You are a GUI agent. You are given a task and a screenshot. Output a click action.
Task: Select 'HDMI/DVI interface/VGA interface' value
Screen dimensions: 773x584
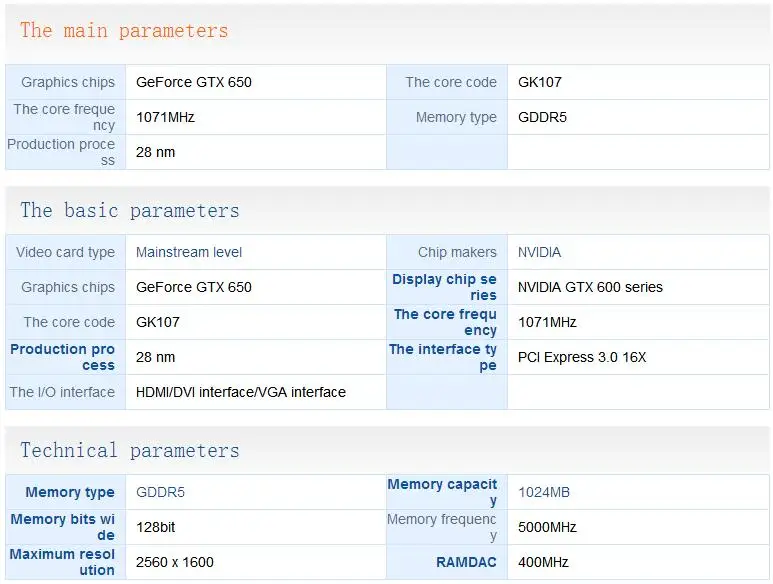(241, 392)
